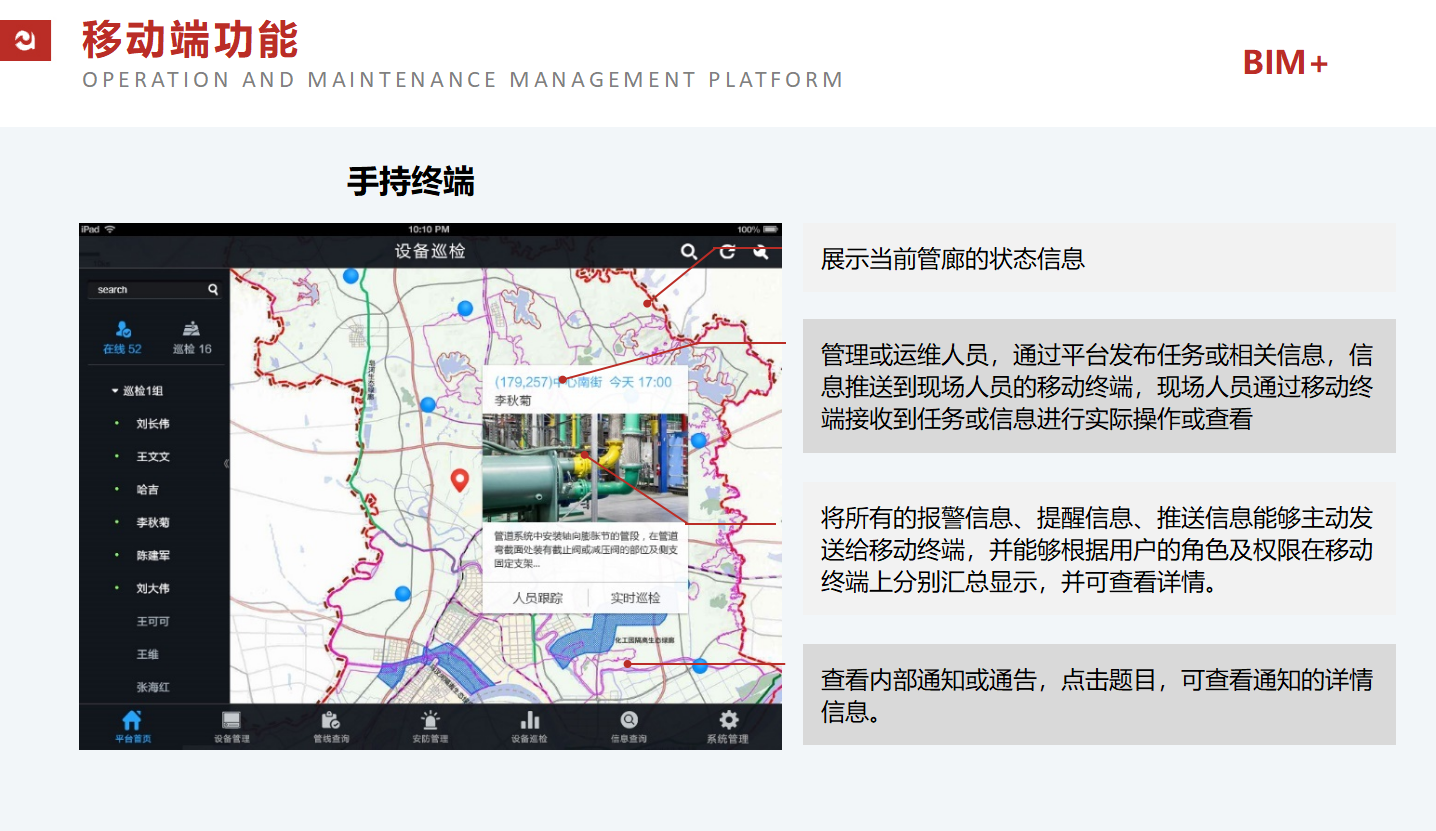Select 王文文 in the staff list
Image resolution: width=1436 pixels, height=831 pixels.
pos(153,457)
